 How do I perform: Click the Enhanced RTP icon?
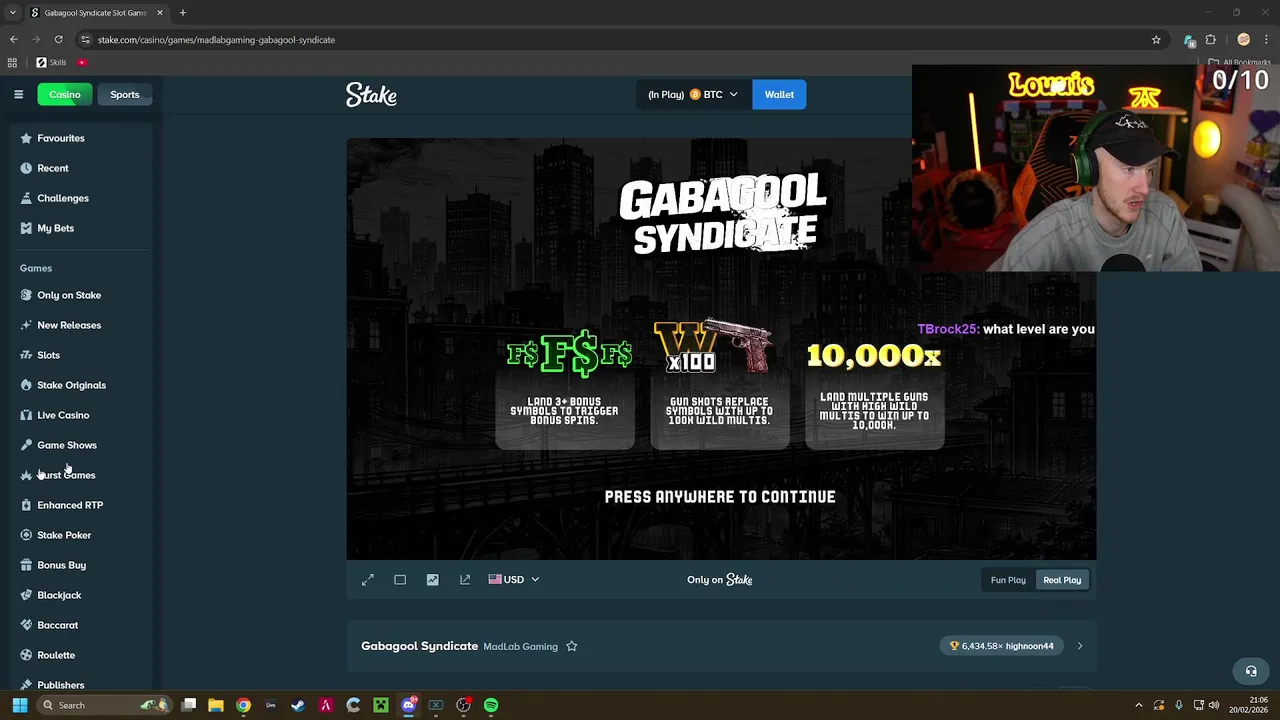(26, 505)
